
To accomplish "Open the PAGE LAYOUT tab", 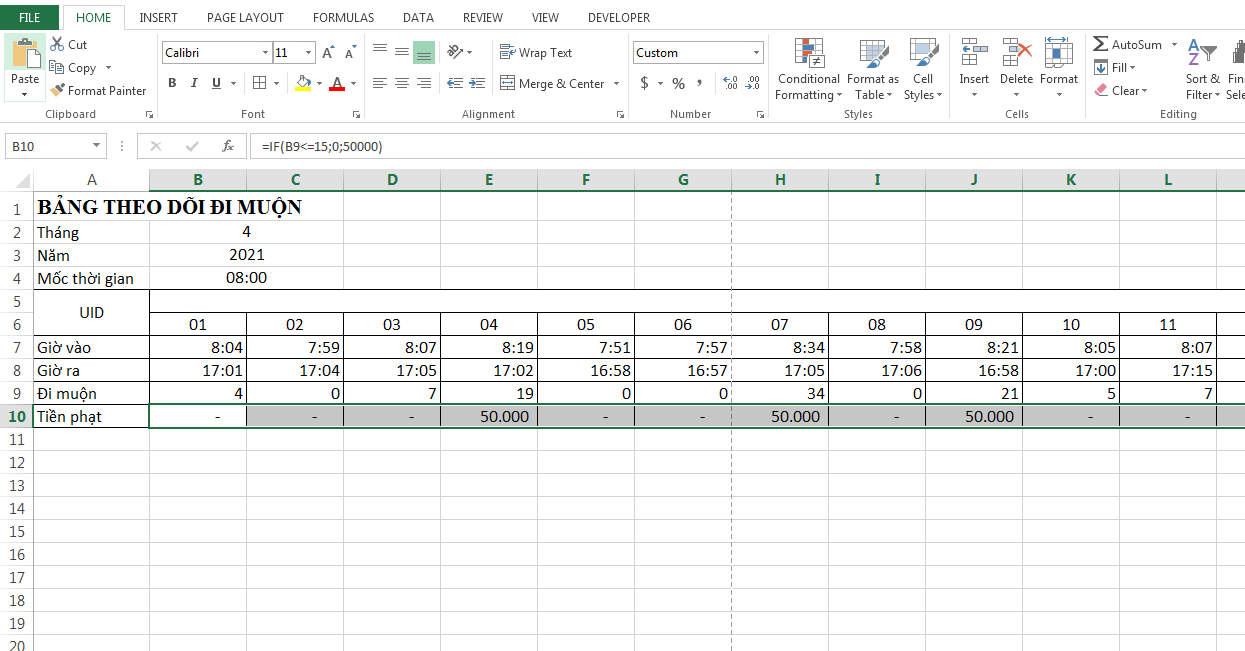I will (245, 17).
